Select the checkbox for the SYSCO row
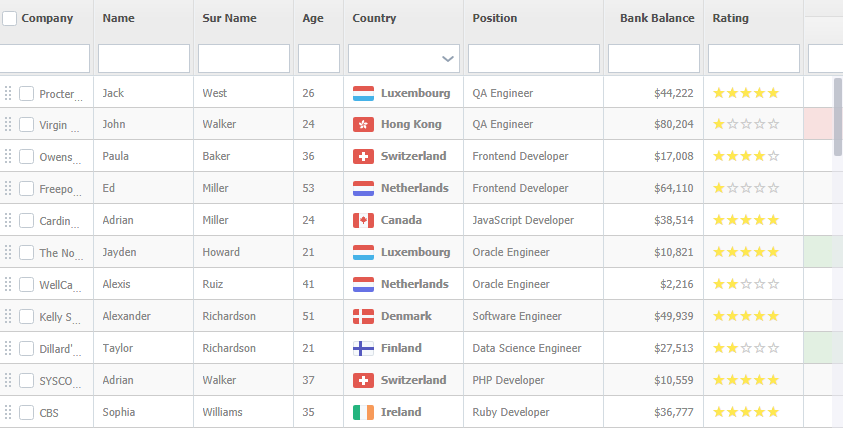 tap(26, 381)
